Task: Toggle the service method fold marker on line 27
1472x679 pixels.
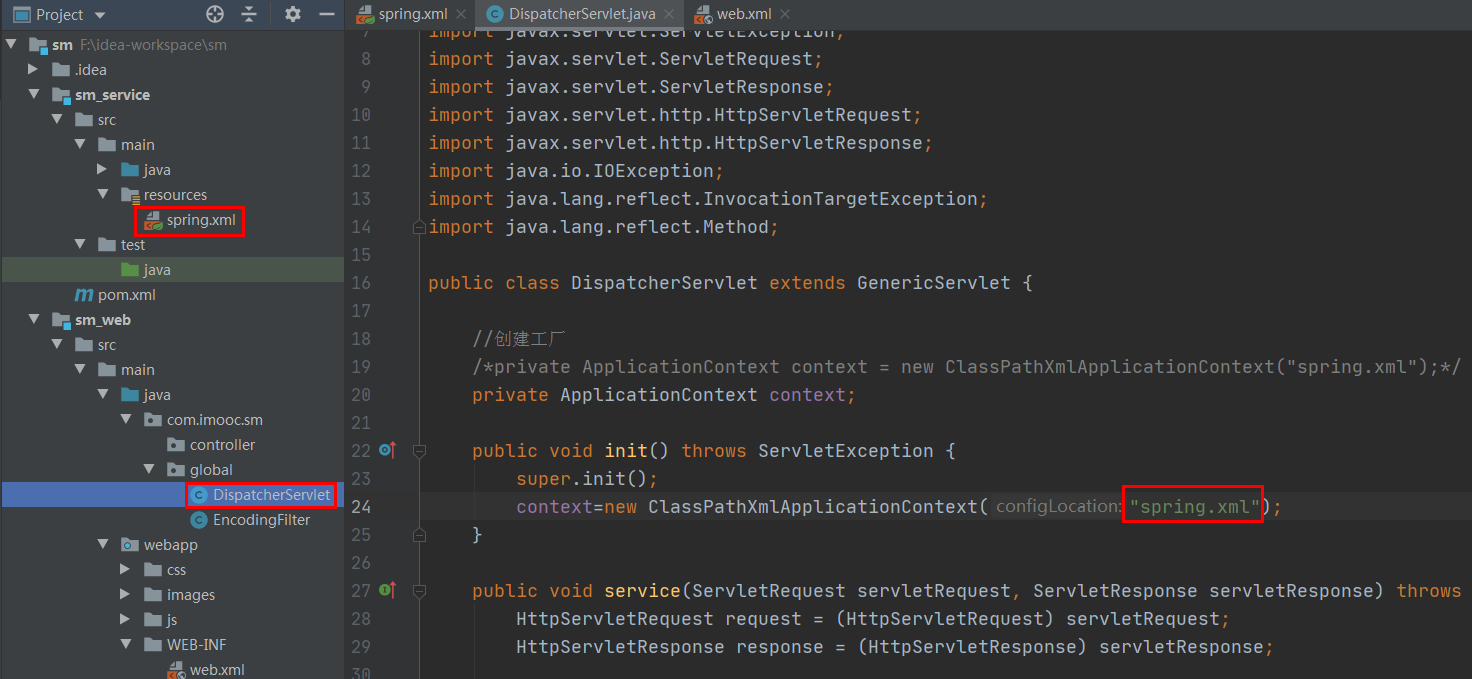Action: coord(420,591)
